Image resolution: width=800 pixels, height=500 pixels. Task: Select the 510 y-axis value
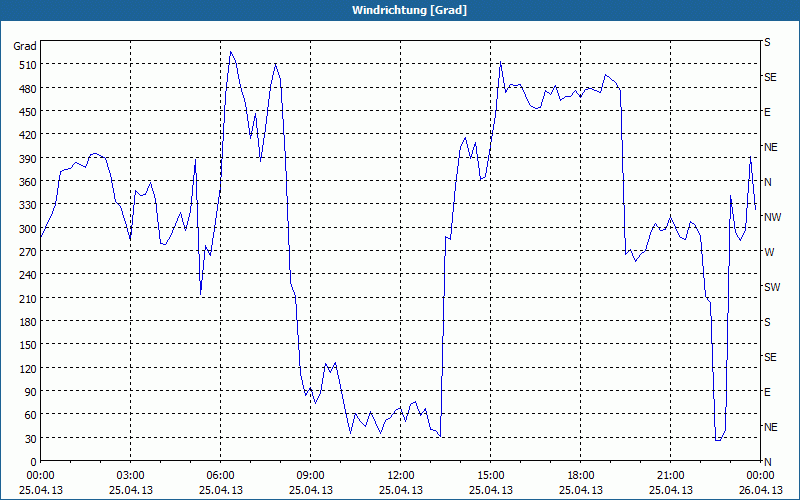tap(28, 65)
